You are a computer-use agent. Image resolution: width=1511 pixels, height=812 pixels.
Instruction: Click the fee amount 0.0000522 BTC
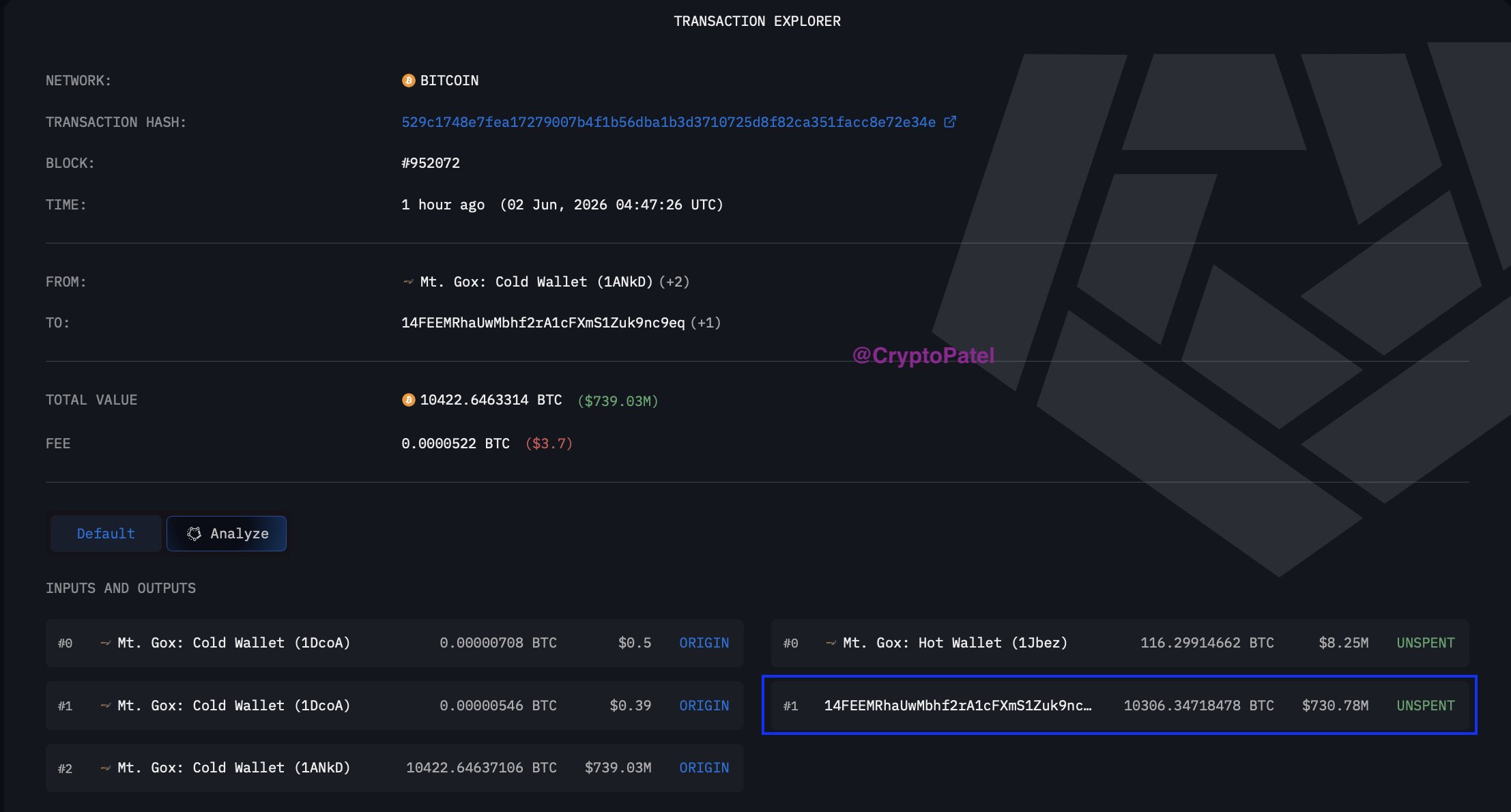coord(455,444)
